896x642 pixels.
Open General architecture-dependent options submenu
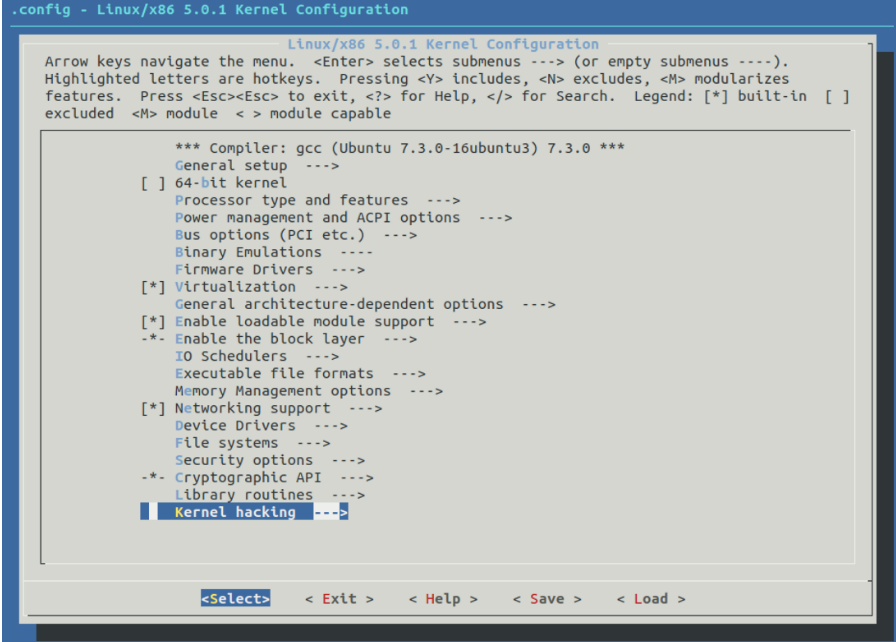point(365,304)
